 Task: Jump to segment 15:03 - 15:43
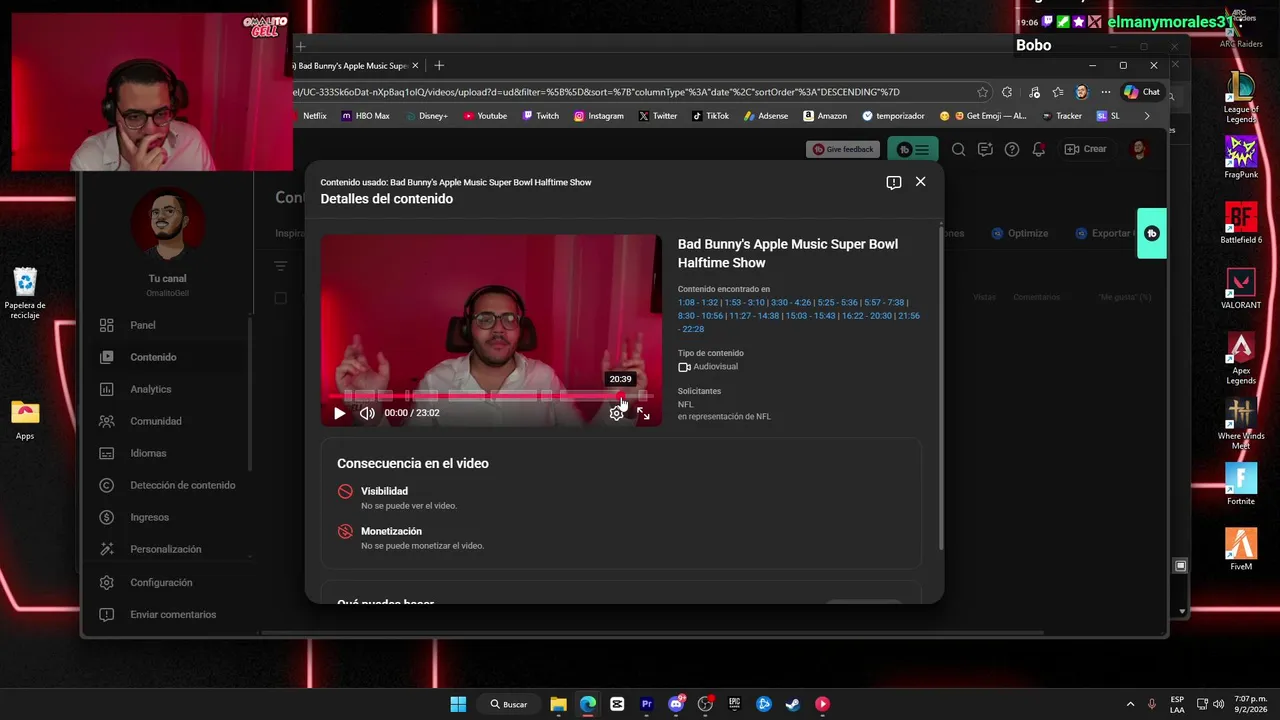(810, 316)
